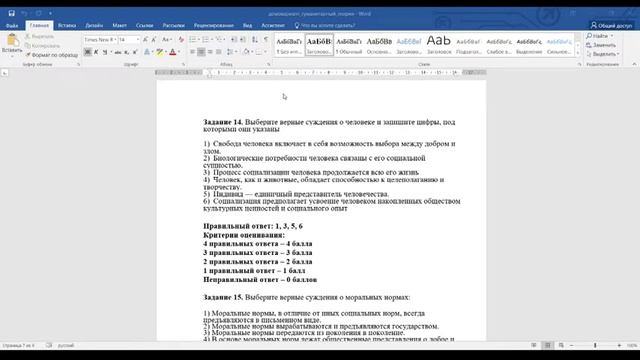Switch to the Дизайн ribbon tab

(x=94, y=25)
